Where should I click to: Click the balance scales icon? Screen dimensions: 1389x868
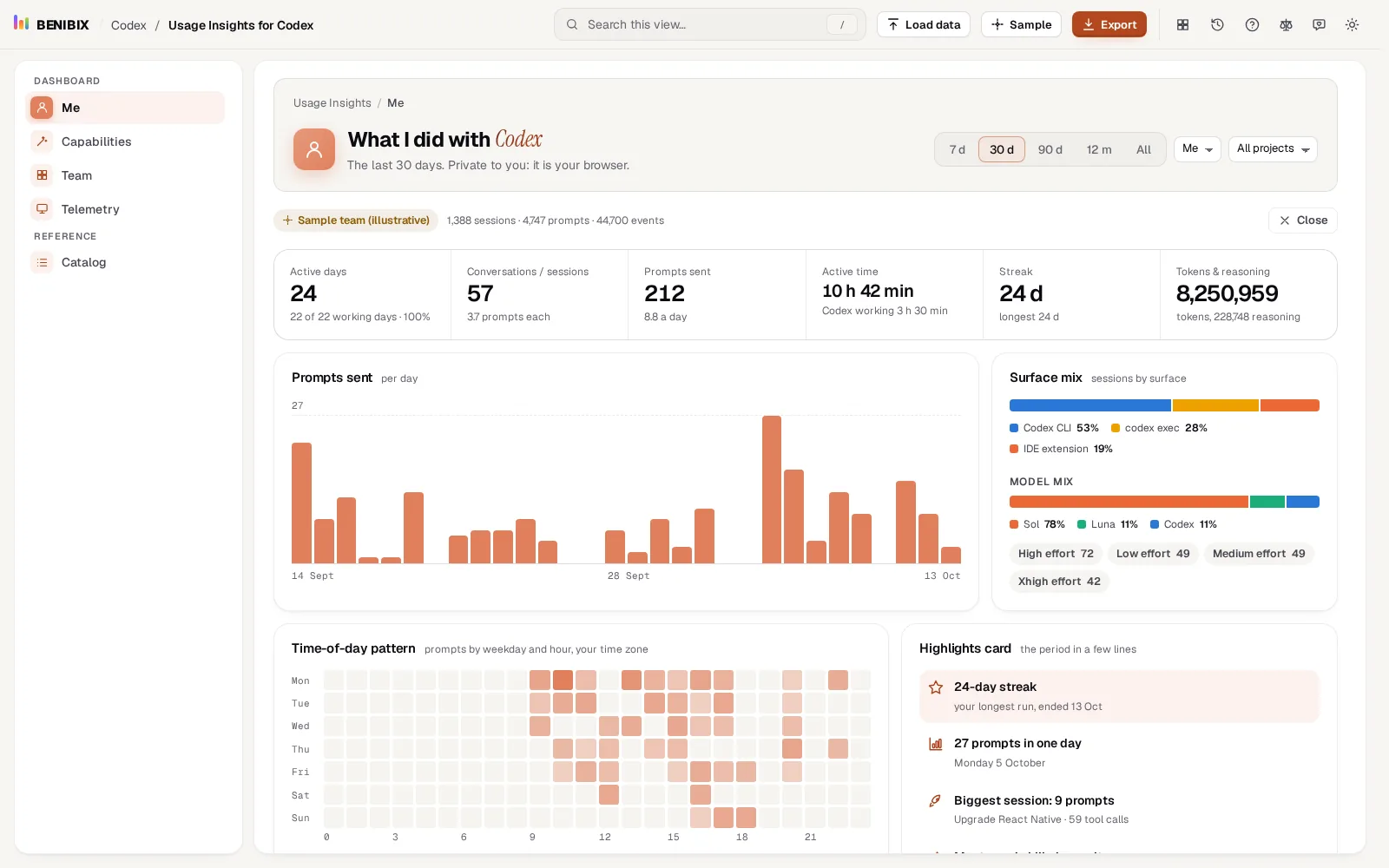pos(1286,25)
